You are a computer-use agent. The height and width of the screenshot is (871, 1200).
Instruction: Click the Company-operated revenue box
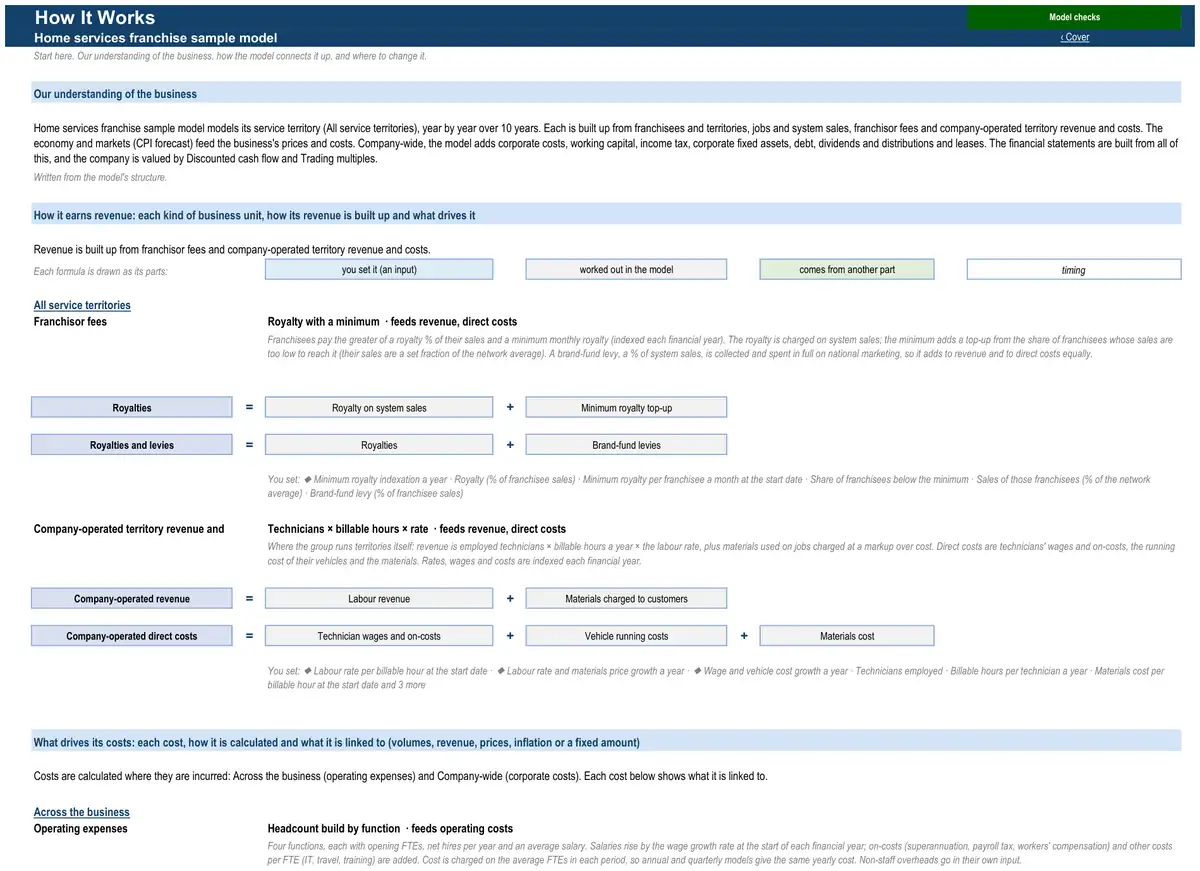coord(132,598)
